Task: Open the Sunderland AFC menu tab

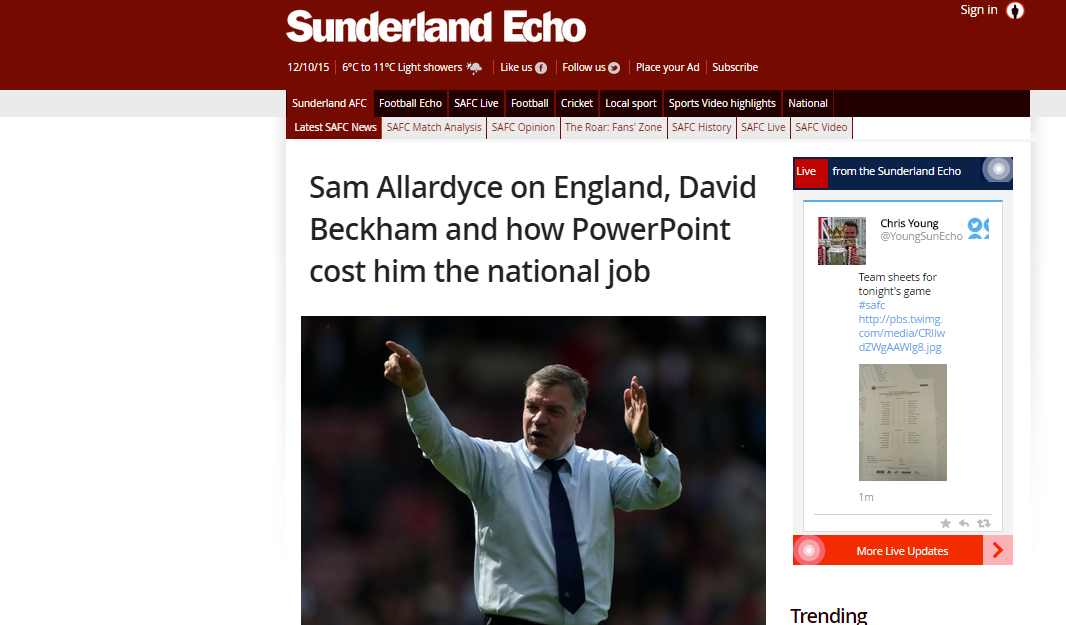Action: point(329,103)
